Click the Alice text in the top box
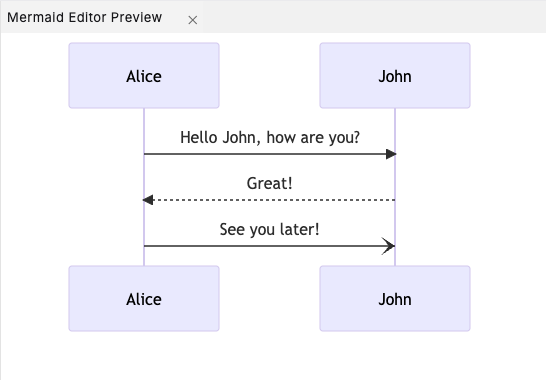 [x=144, y=76]
